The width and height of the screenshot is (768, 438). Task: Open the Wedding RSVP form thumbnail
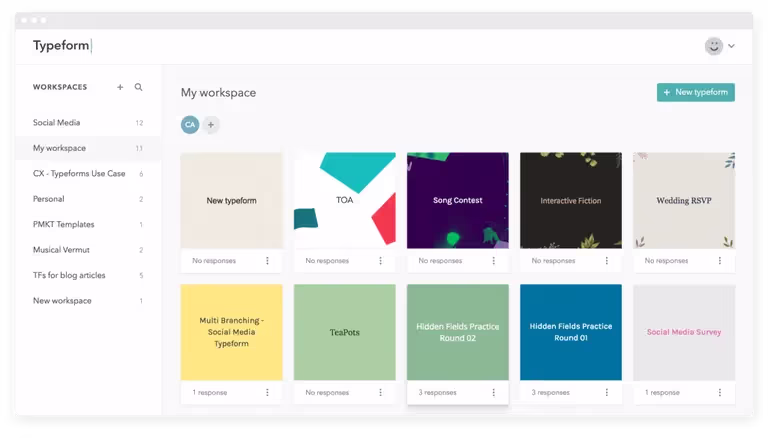pyautogui.click(x=684, y=200)
